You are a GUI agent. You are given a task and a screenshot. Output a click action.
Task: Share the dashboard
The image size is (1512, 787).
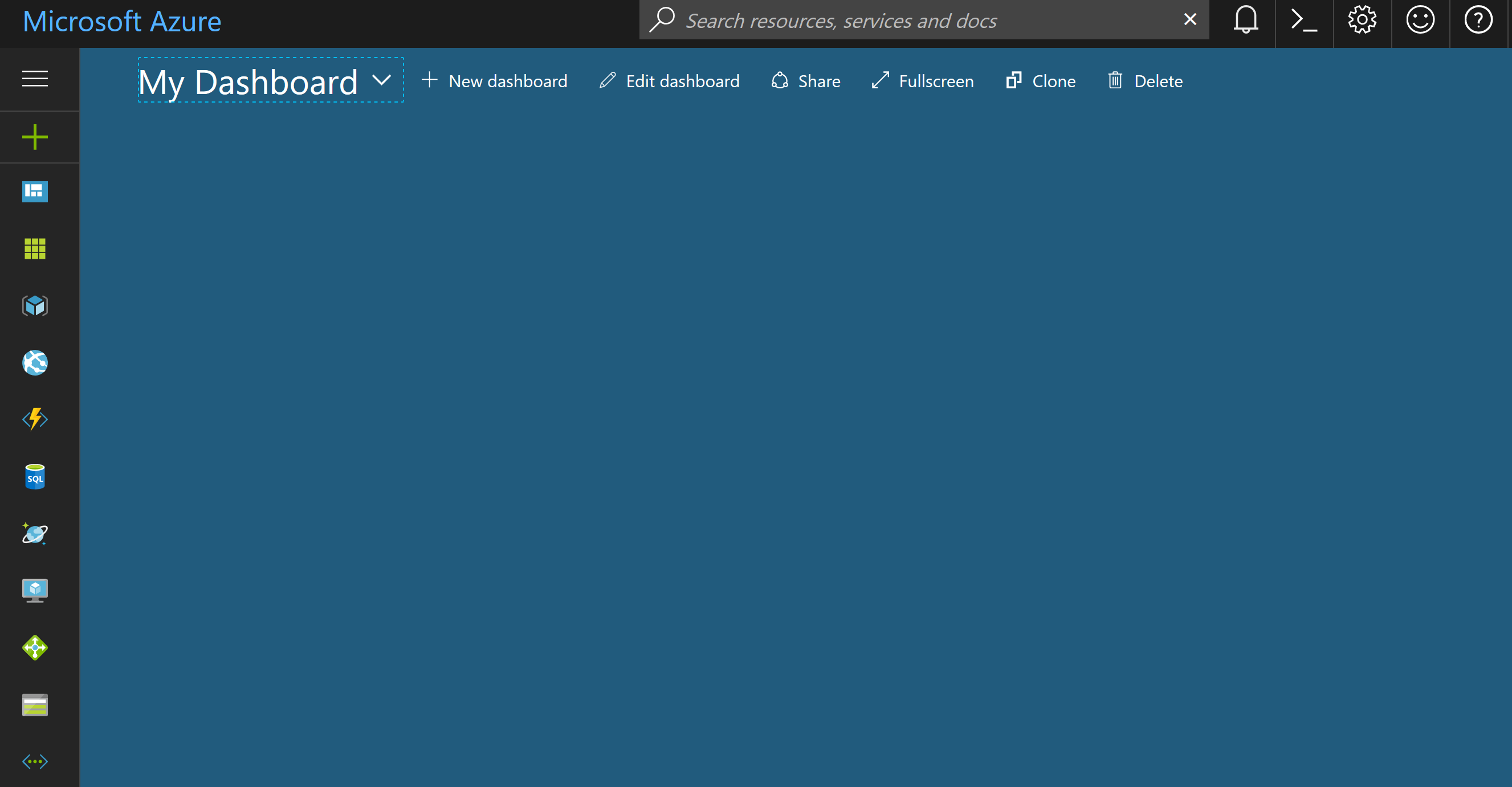coord(805,81)
